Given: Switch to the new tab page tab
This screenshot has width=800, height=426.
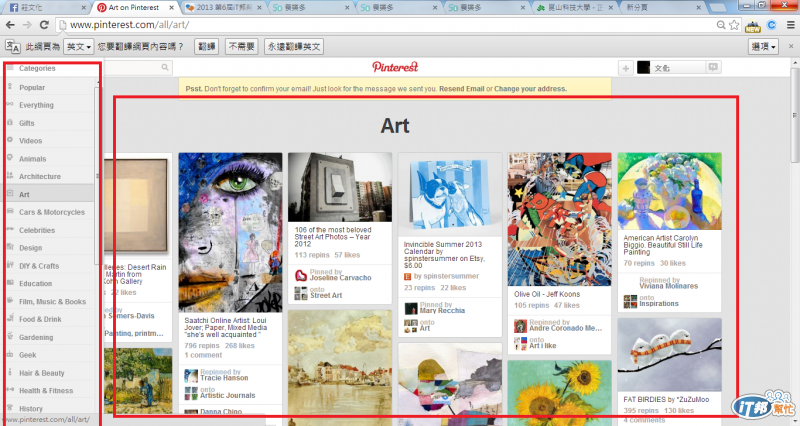Looking at the screenshot, I should (663, 8).
